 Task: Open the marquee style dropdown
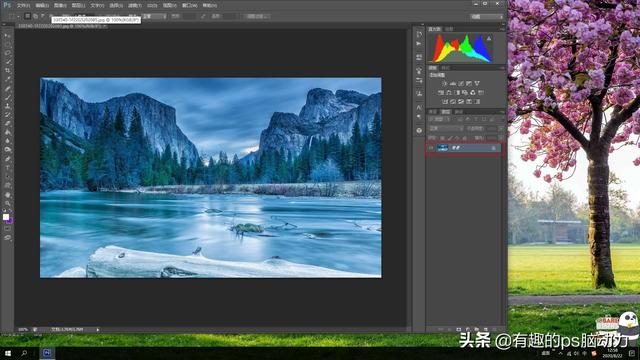[x=154, y=16]
